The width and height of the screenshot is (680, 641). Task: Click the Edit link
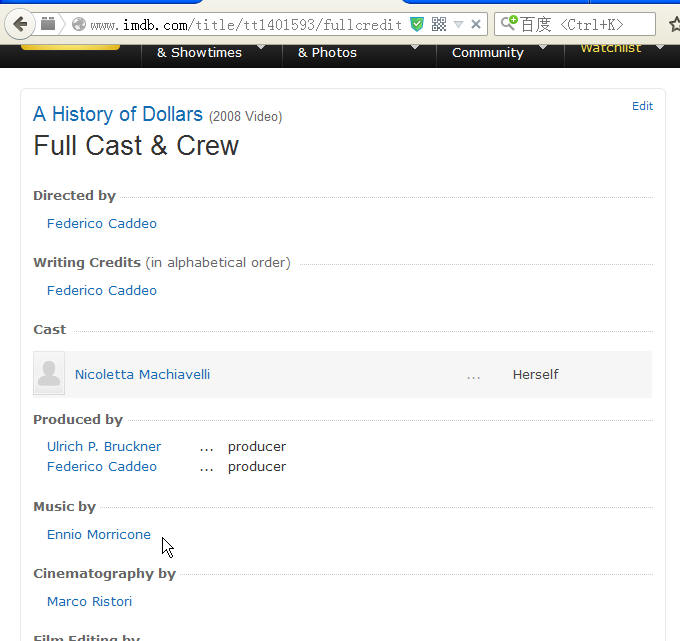642,106
